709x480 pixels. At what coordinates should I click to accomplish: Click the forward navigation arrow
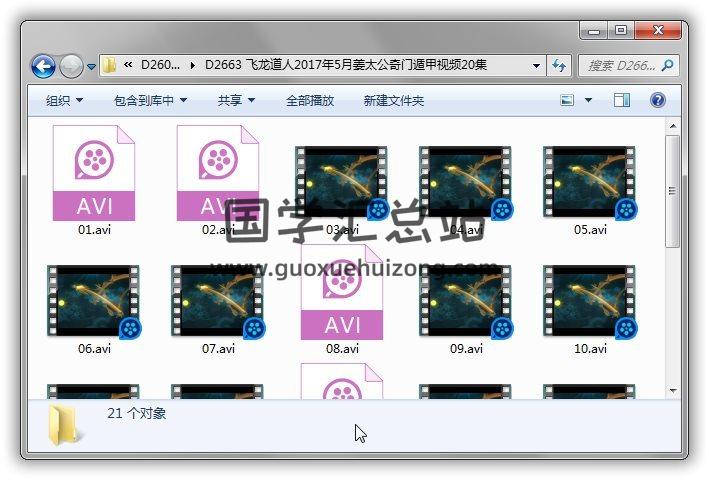pyautogui.click(x=71, y=66)
